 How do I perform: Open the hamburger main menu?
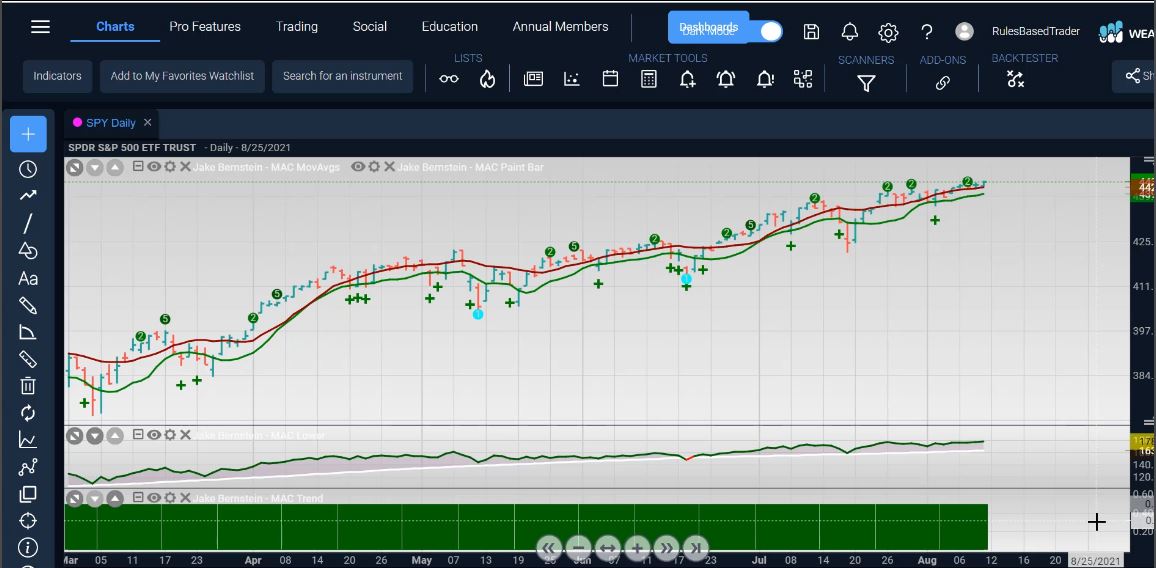tap(41, 27)
